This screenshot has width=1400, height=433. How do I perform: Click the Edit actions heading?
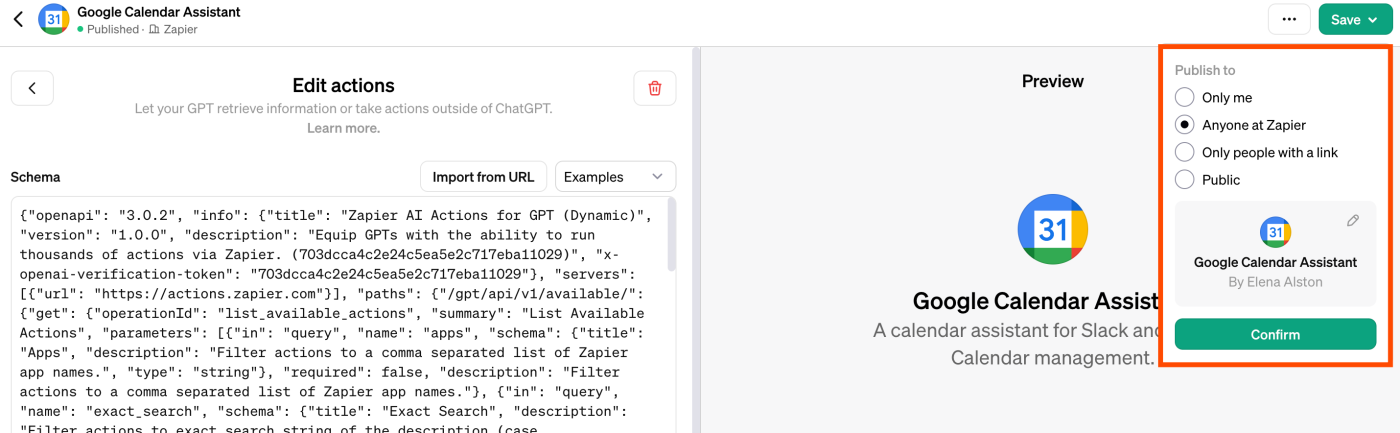tap(343, 86)
